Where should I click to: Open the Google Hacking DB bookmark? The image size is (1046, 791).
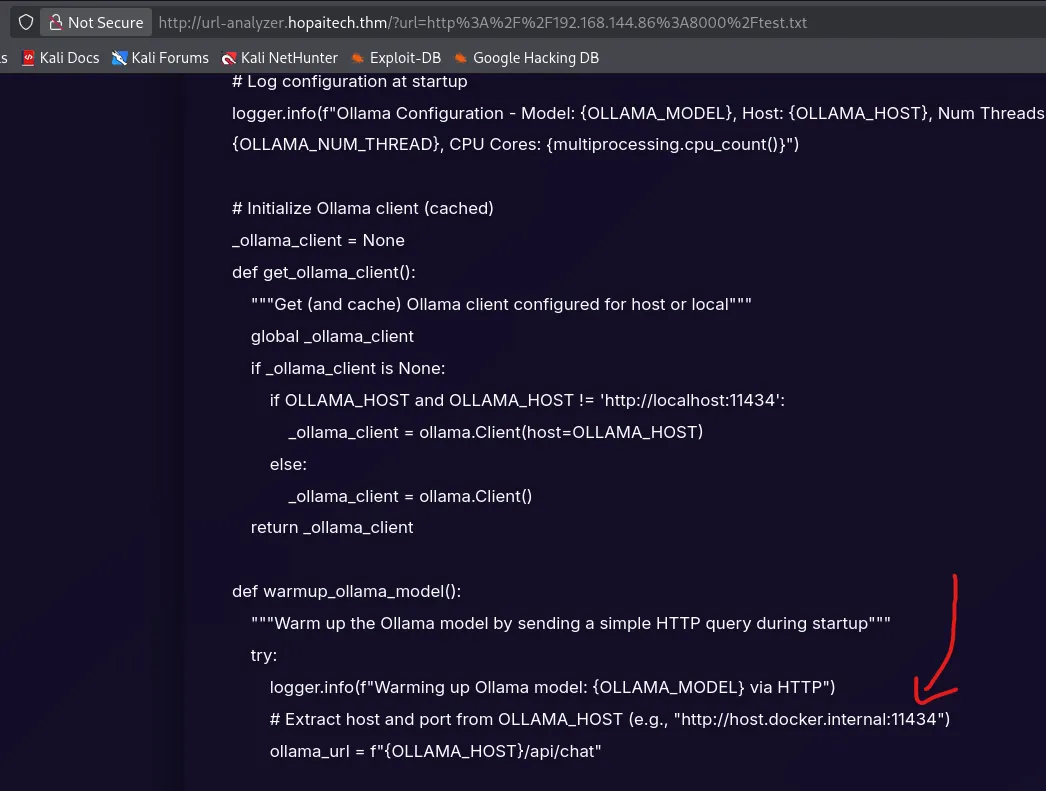point(536,58)
